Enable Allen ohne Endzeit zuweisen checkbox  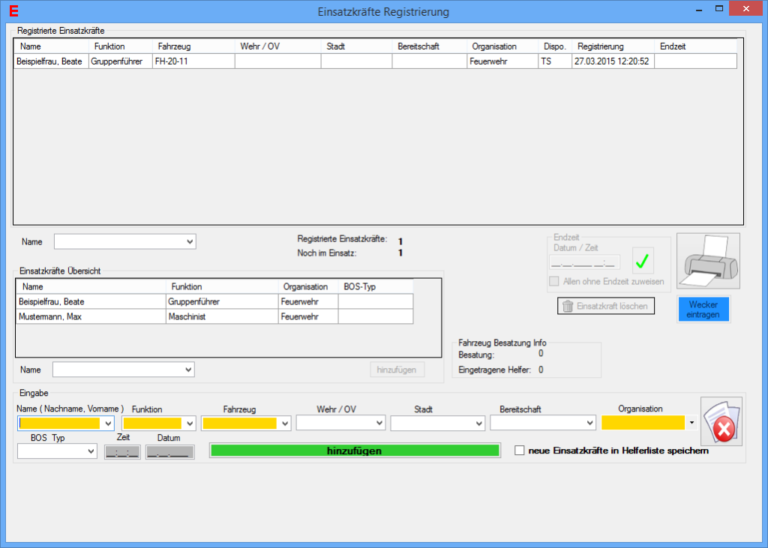coord(554,281)
